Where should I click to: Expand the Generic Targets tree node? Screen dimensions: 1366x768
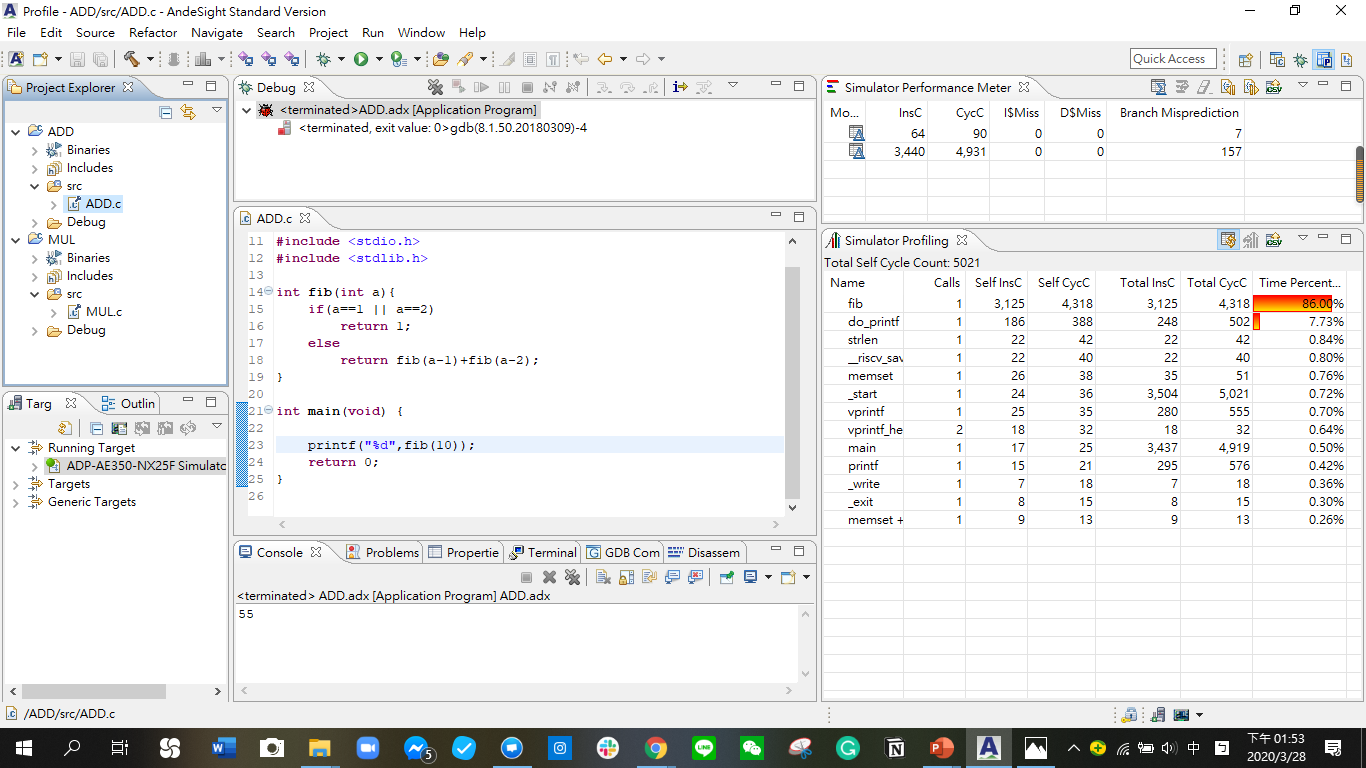[x=15, y=502]
